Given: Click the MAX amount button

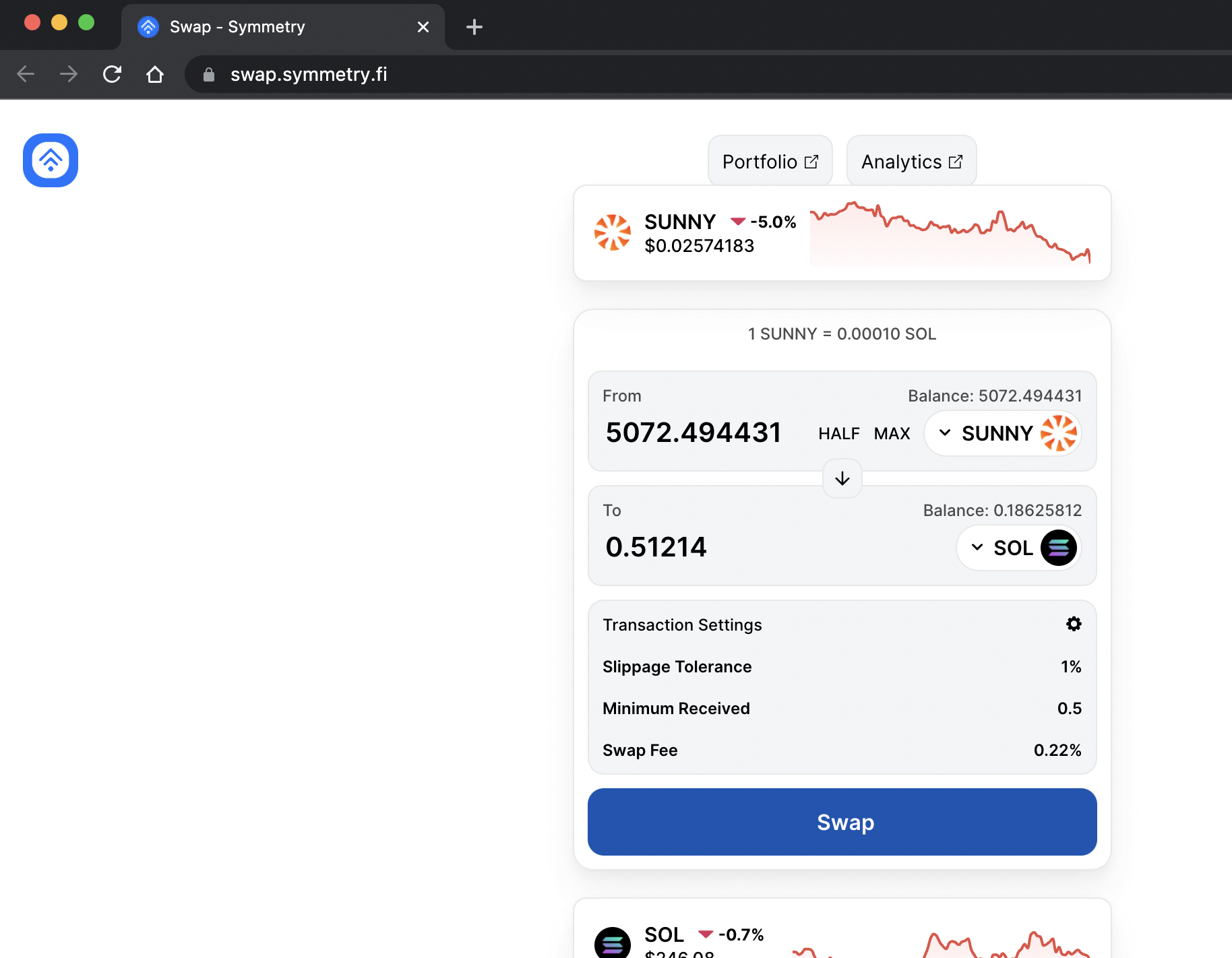Looking at the screenshot, I should click(892, 433).
